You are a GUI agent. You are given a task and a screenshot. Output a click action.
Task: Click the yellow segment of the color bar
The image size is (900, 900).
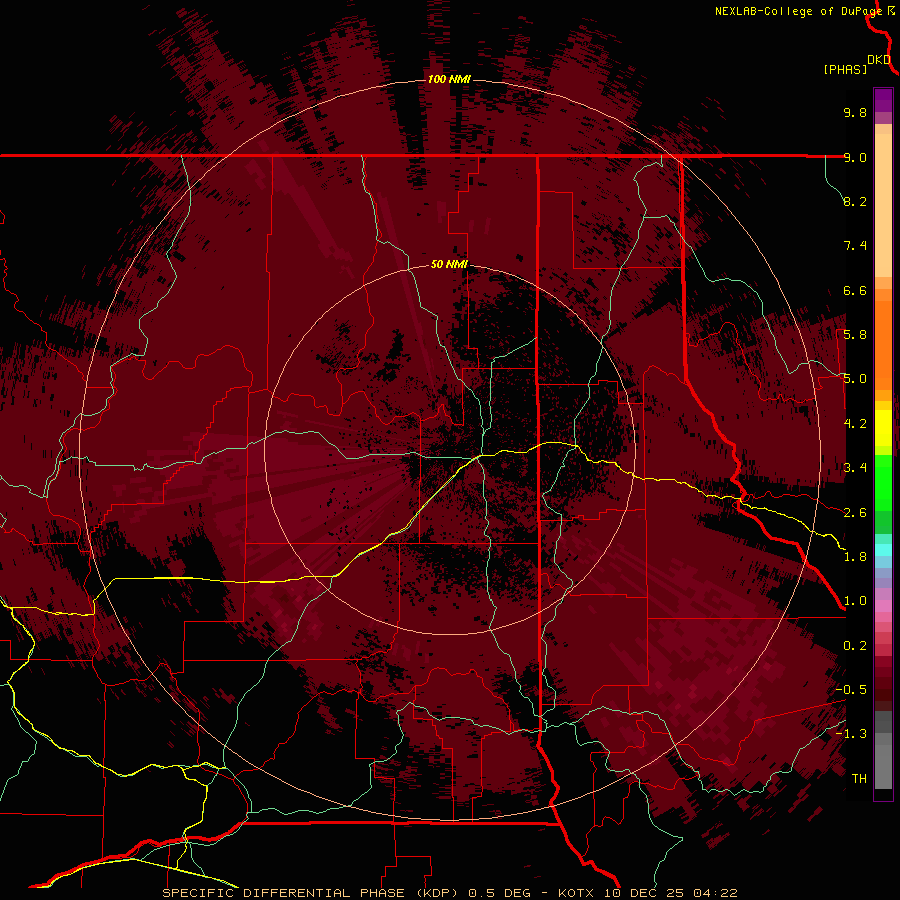point(883,428)
